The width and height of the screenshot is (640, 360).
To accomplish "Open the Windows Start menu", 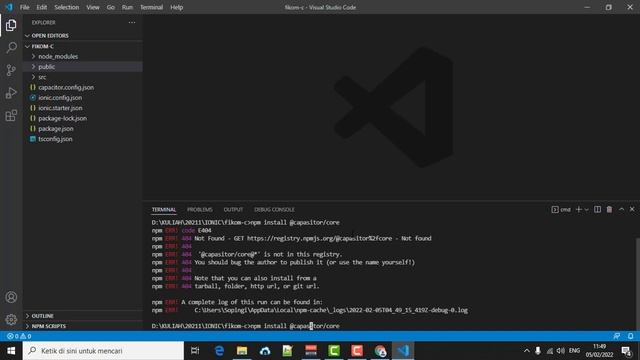I will [11, 351].
